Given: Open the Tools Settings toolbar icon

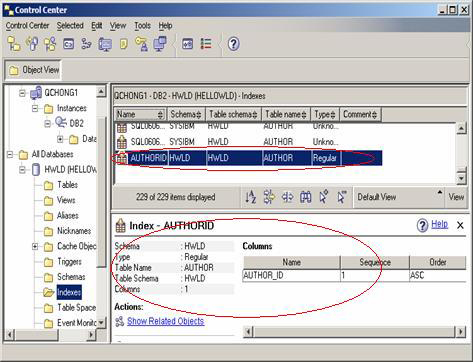Looking at the screenshot, I should [188, 44].
